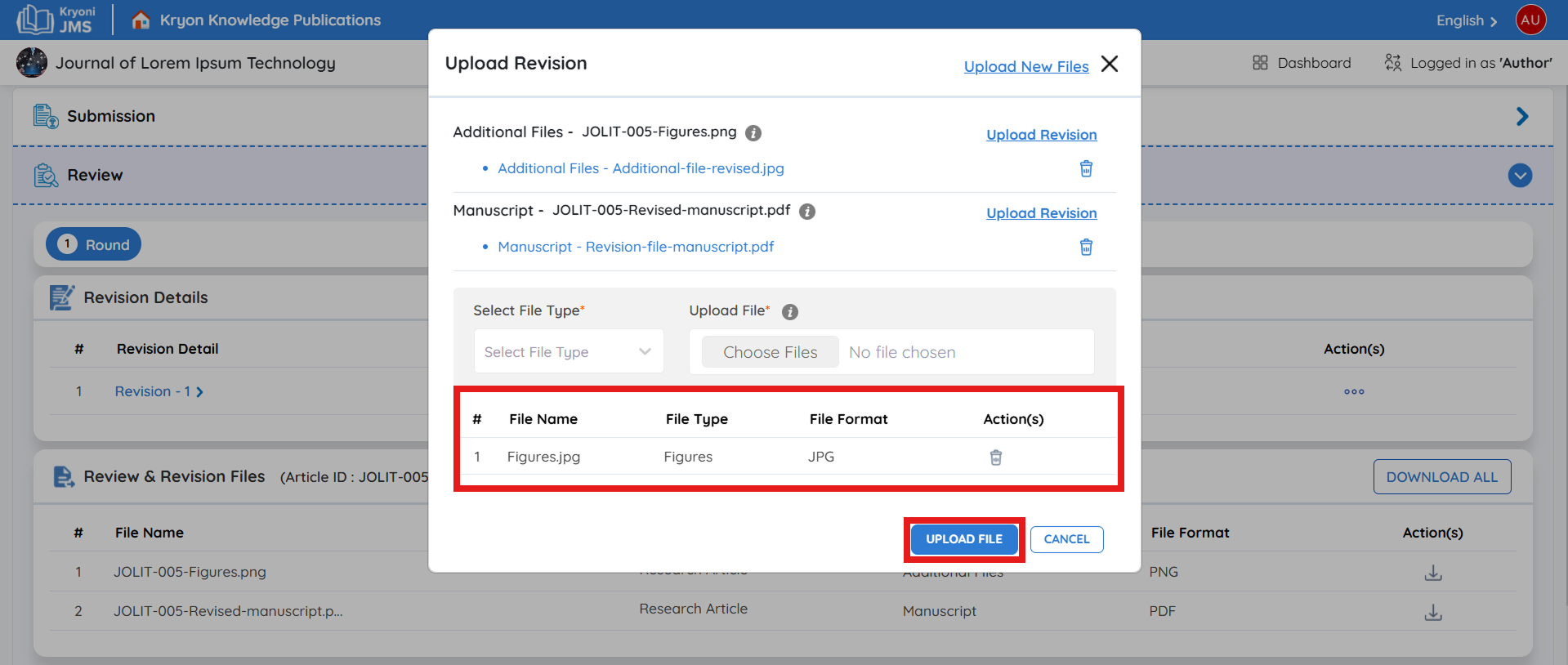Image resolution: width=1568 pixels, height=665 pixels.
Task: Delete the Additional-file-revised.jpg revision file
Action: (x=1086, y=168)
